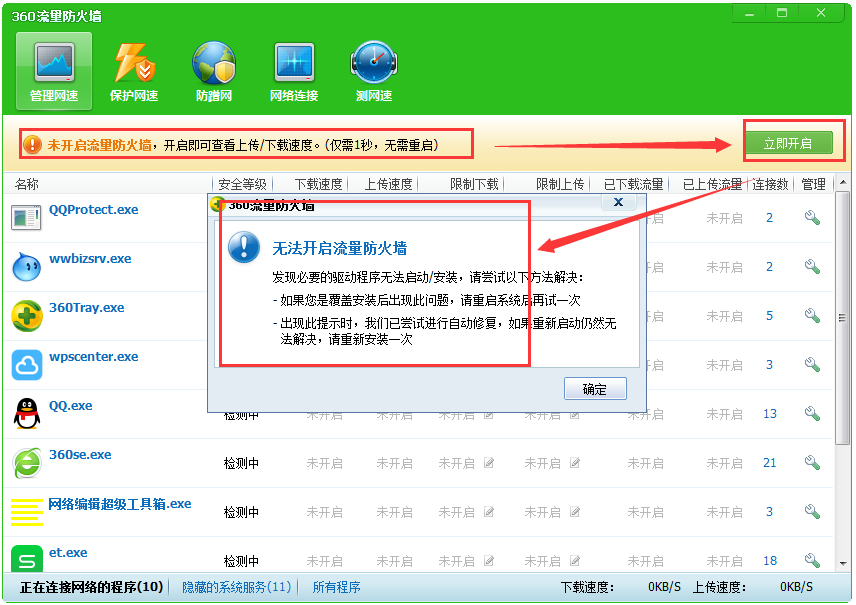Open manage wrench for wwbizsrv.exe

pyautogui.click(x=812, y=267)
